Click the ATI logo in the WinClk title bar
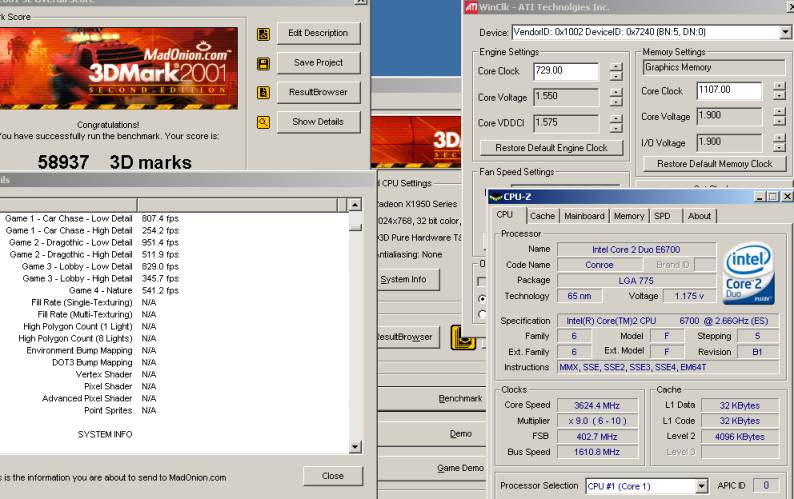The width and height of the screenshot is (794, 499). pos(471,7)
